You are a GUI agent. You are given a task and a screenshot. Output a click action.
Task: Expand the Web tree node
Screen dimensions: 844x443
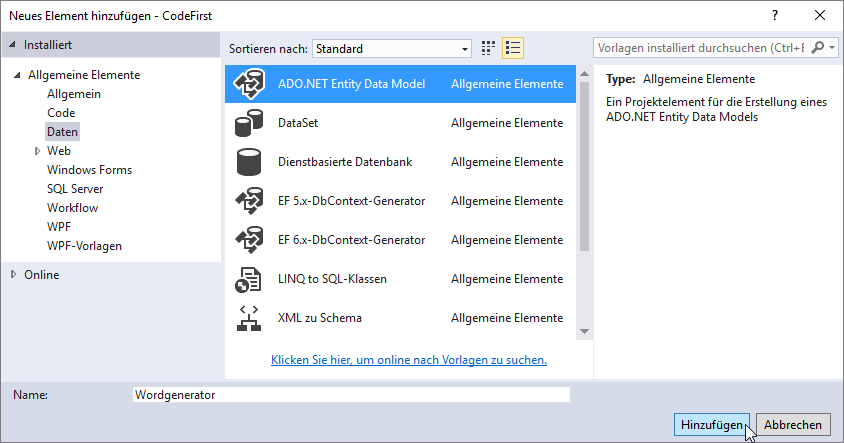pos(37,151)
